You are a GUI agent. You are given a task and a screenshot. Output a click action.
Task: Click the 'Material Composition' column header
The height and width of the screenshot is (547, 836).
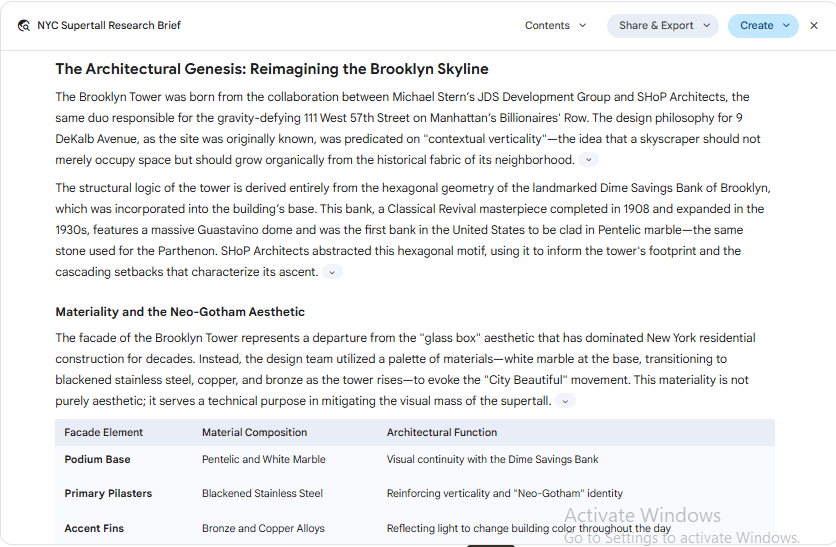254,432
